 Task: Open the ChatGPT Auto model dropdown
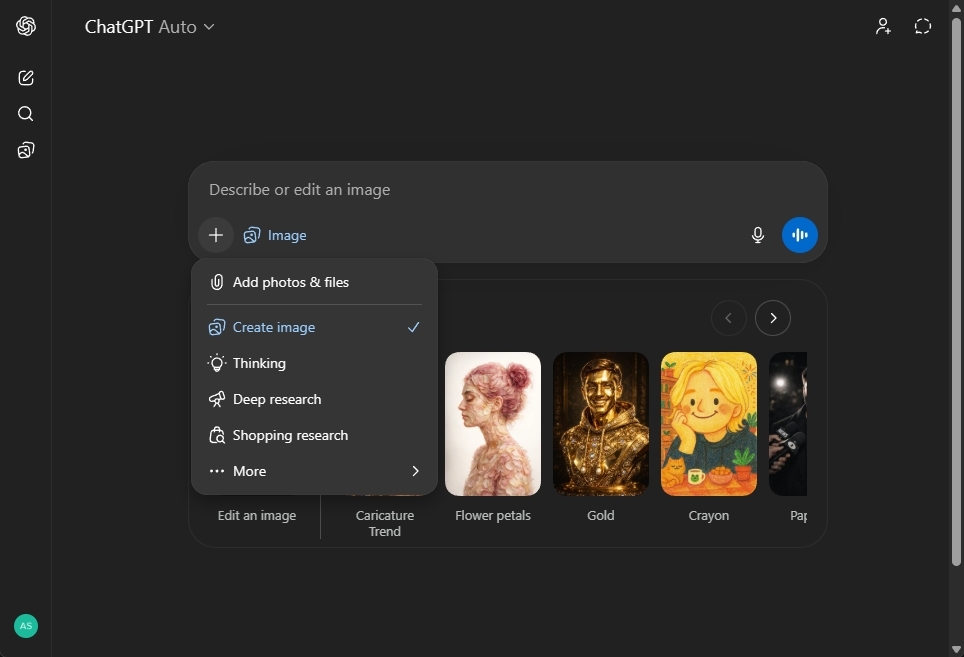pyautogui.click(x=150, y=27)
